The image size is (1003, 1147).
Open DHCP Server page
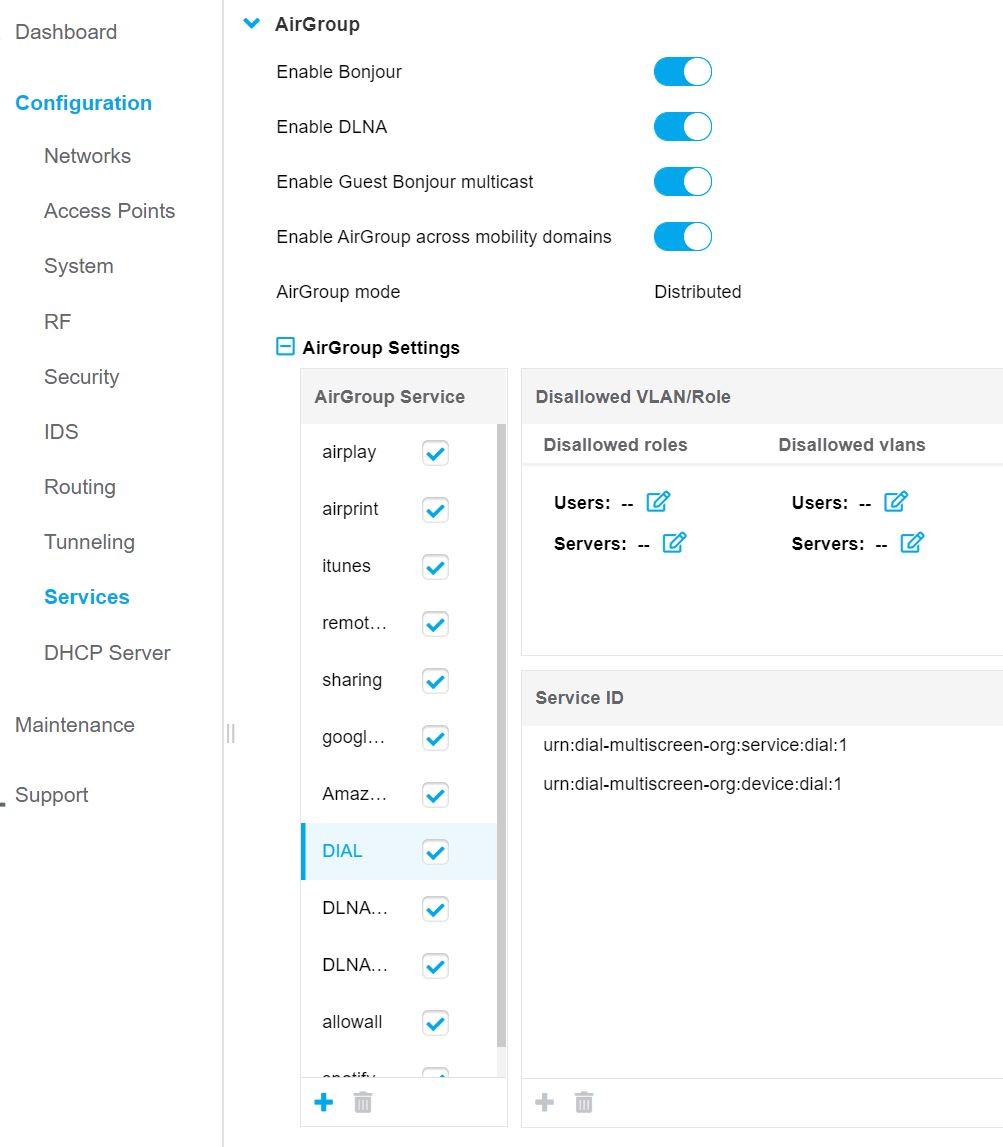[x=107, y=653]
